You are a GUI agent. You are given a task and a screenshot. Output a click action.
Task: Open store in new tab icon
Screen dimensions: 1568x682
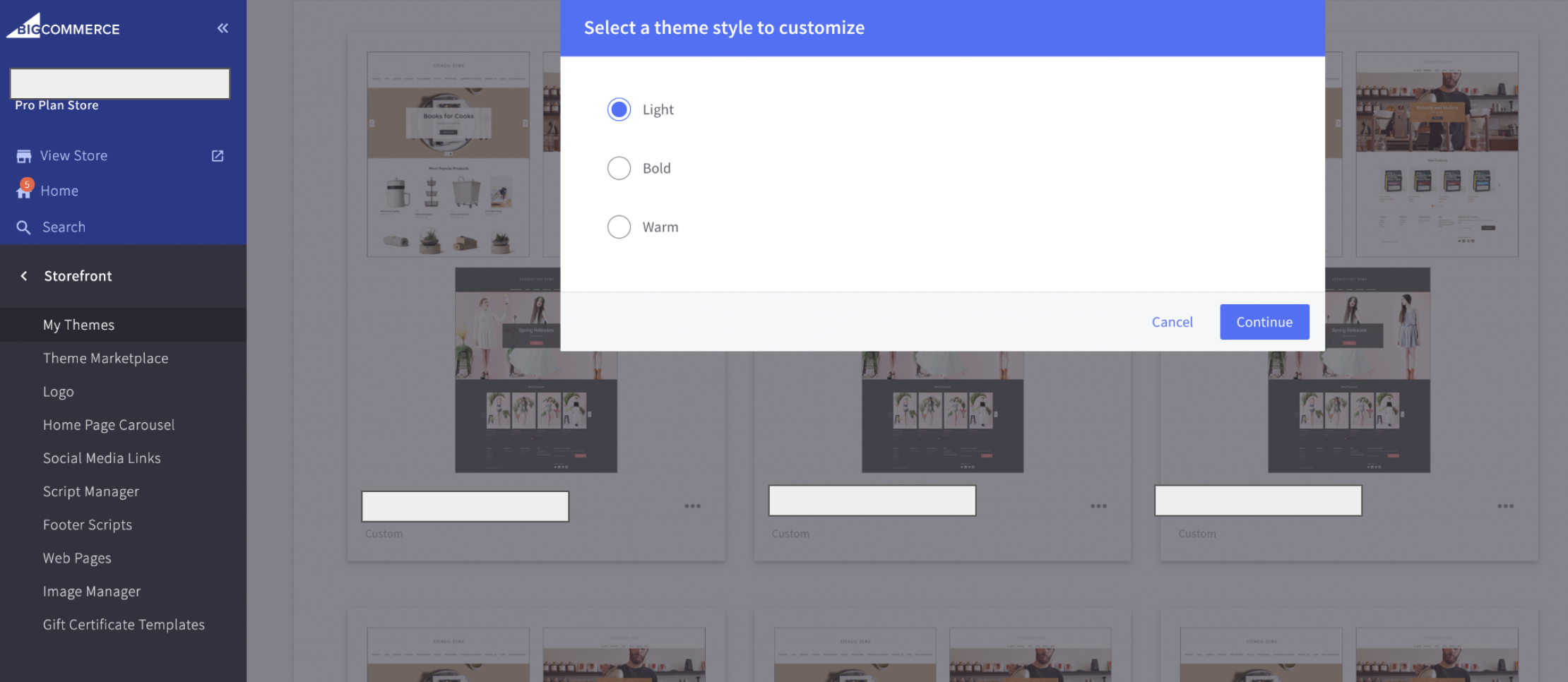pyautogui.click(x=218, y=156)
